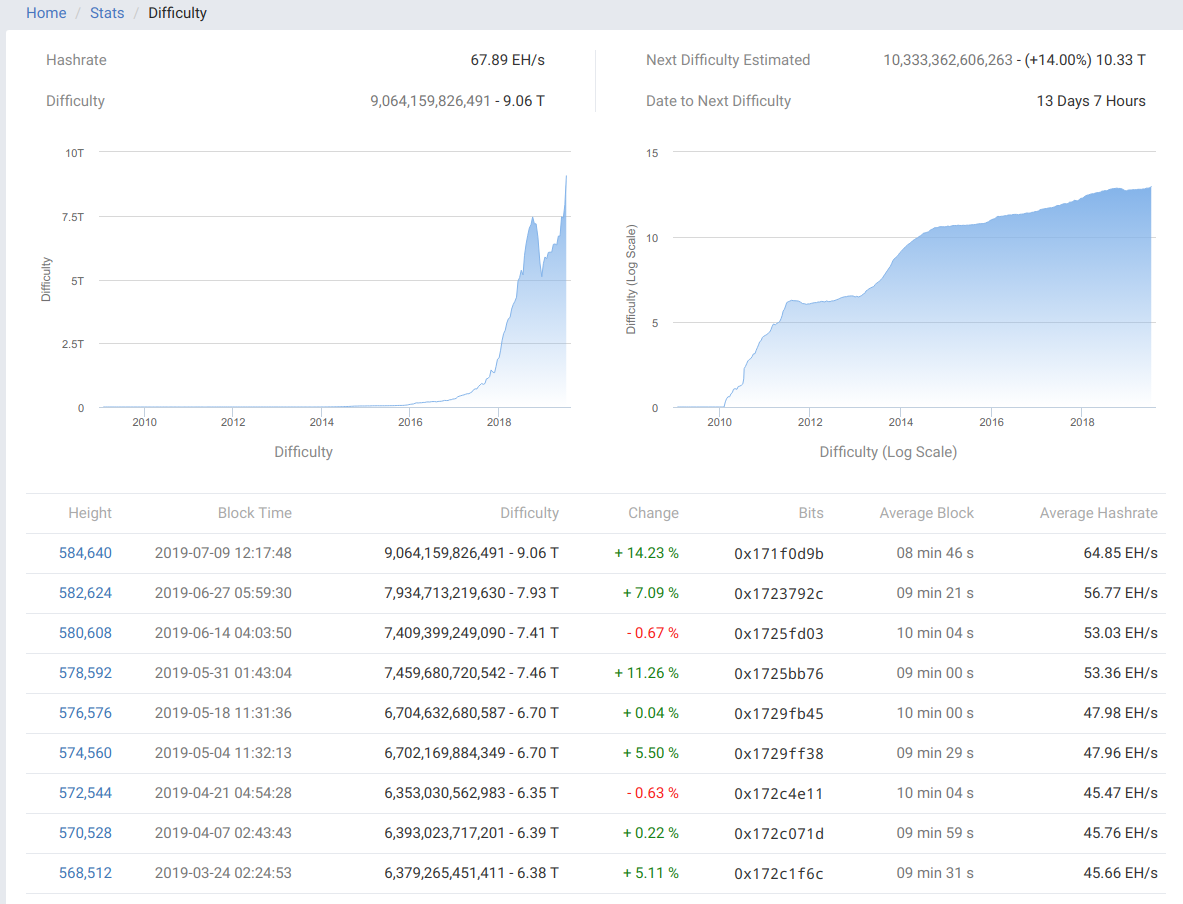Click the Block Time column header
Image resolution: width=1183 pixels, height=904 pixels.
pyautogui.click(x=255, y=513)
